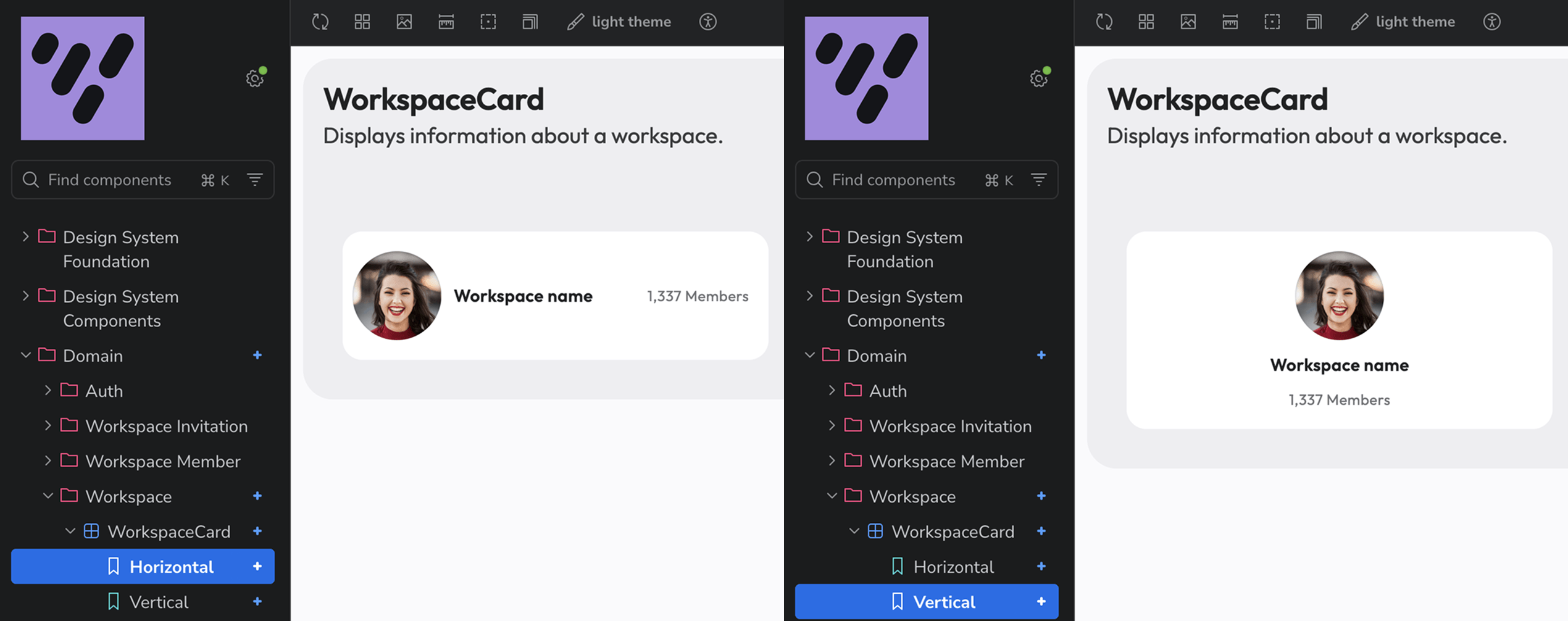1568x621 pixels.
Task: Click the remount/sync icon in left toolbar
Action: [320, 22]
